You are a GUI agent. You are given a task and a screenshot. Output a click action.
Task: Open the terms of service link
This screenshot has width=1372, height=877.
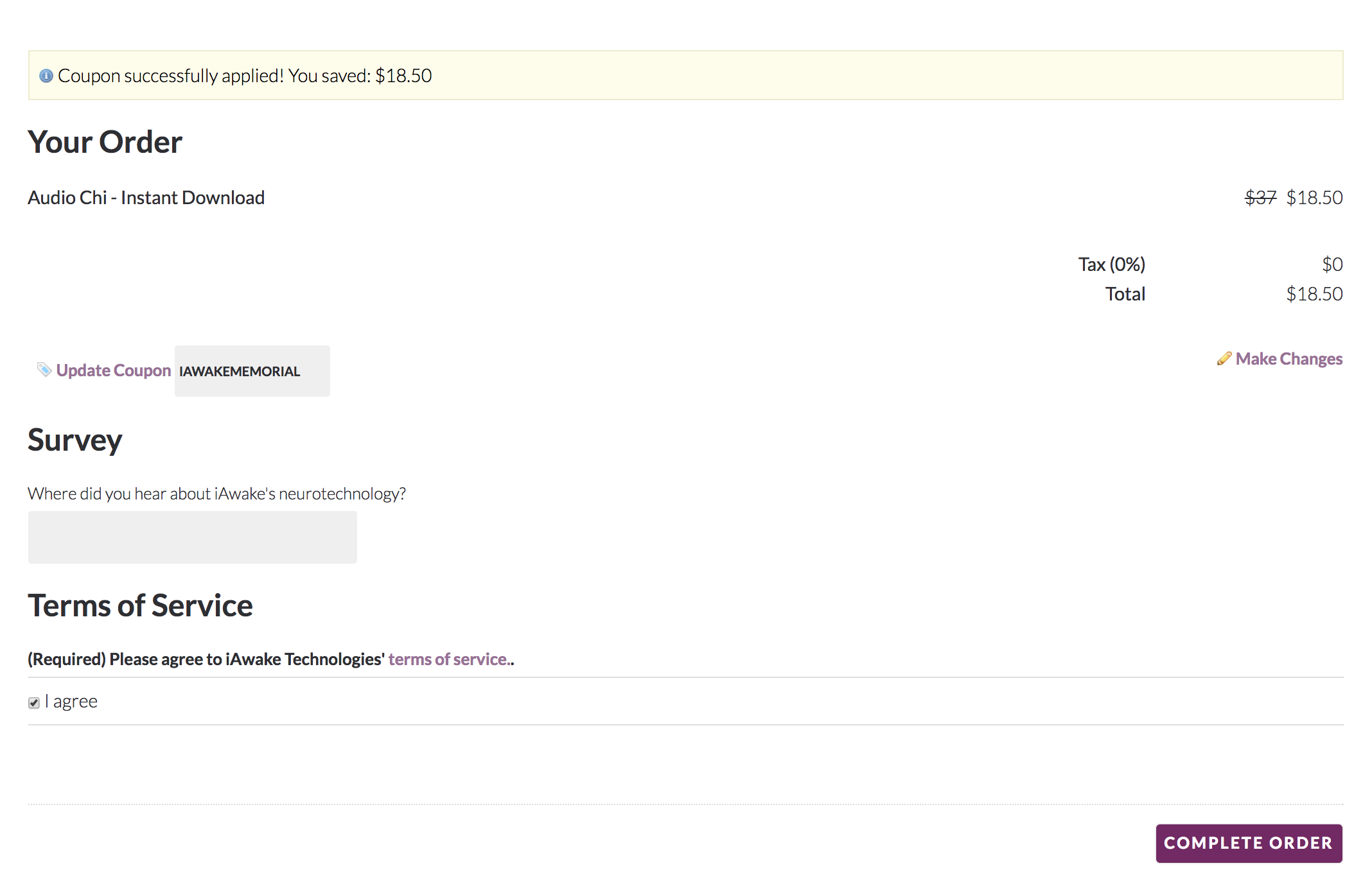pos(448,659)
